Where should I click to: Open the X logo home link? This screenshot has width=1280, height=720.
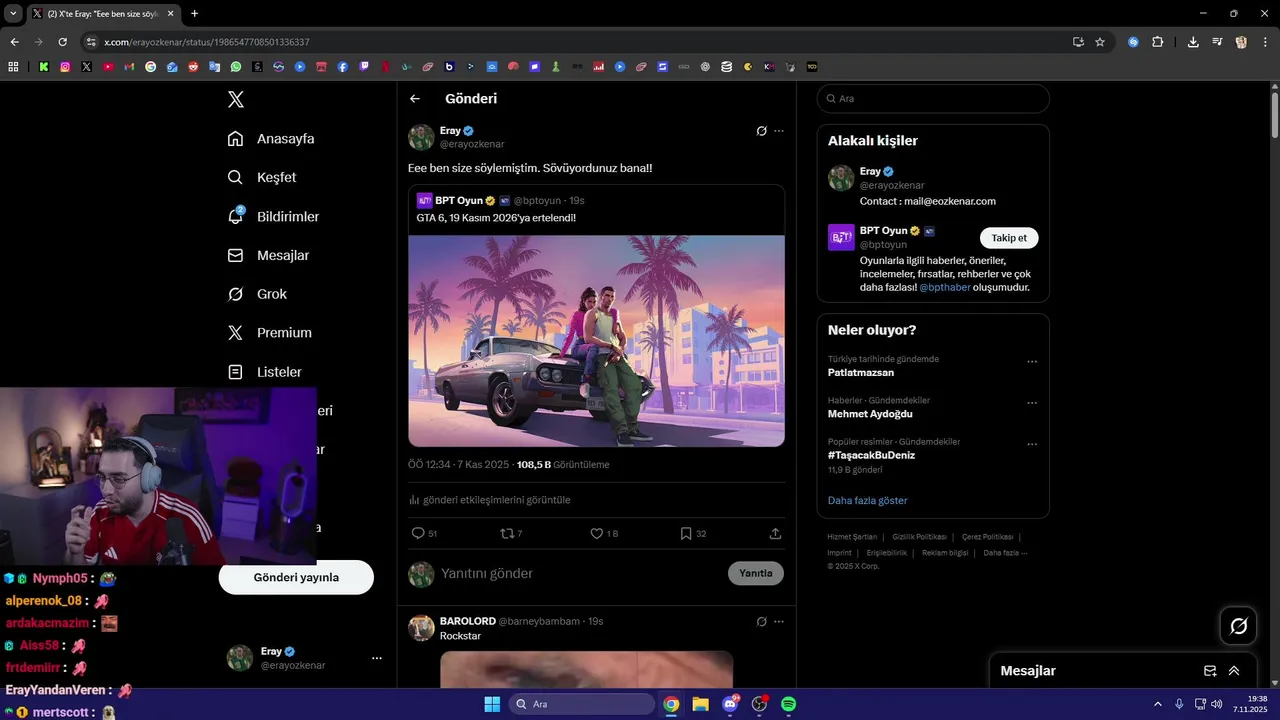[x=236, y=99]
